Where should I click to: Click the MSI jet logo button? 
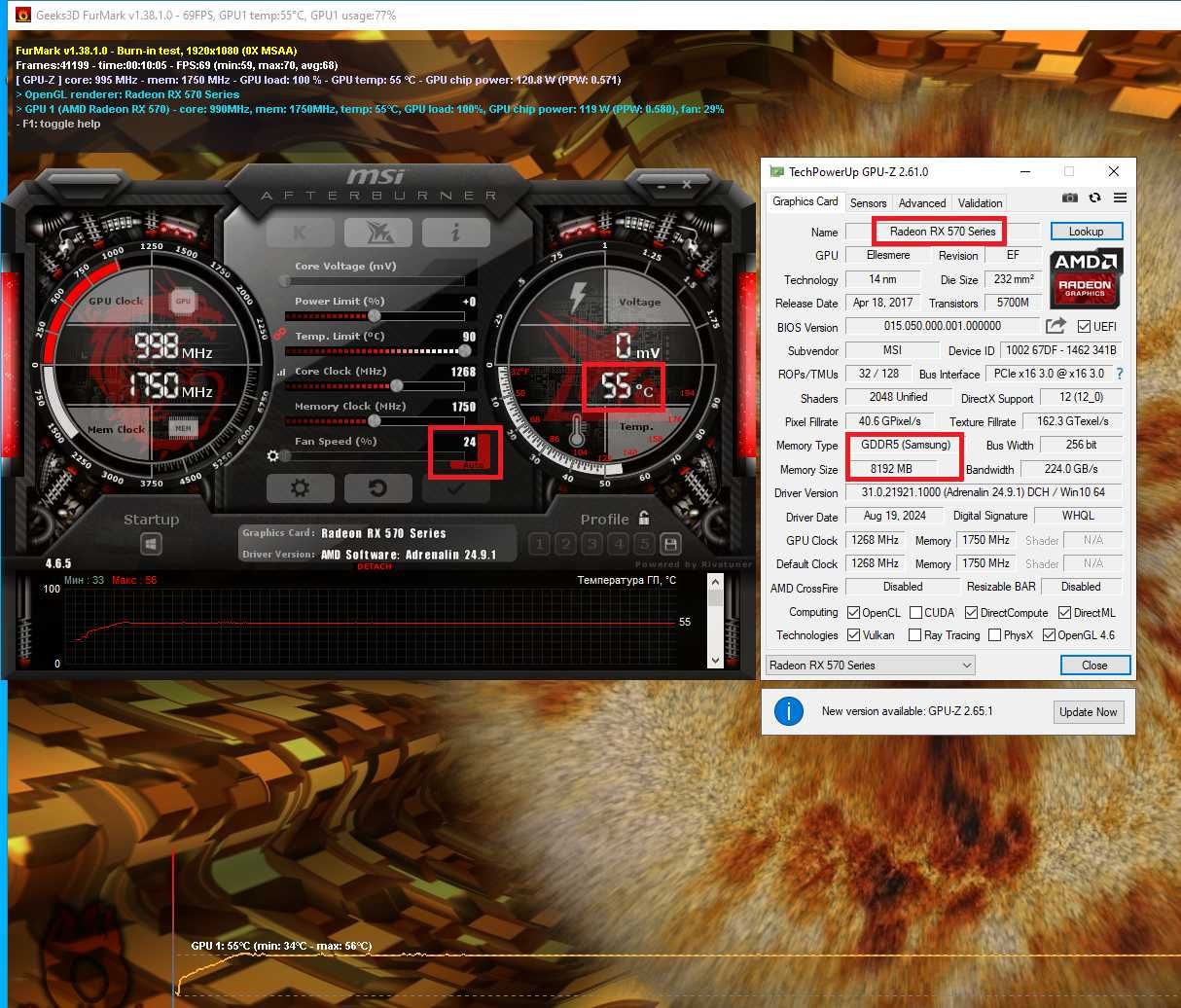[x=377, y=233]
